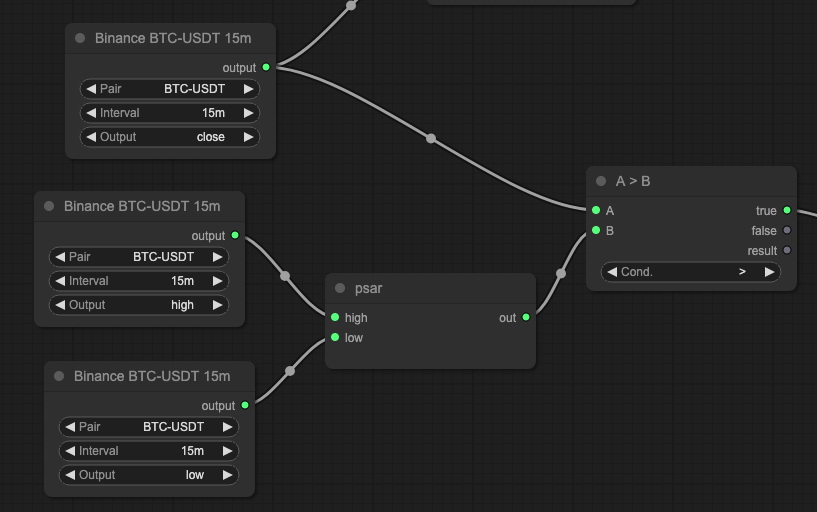The image size is (817, 512).
Task: Collapse the A > B node via its title dot
Action: click(601, 181)
